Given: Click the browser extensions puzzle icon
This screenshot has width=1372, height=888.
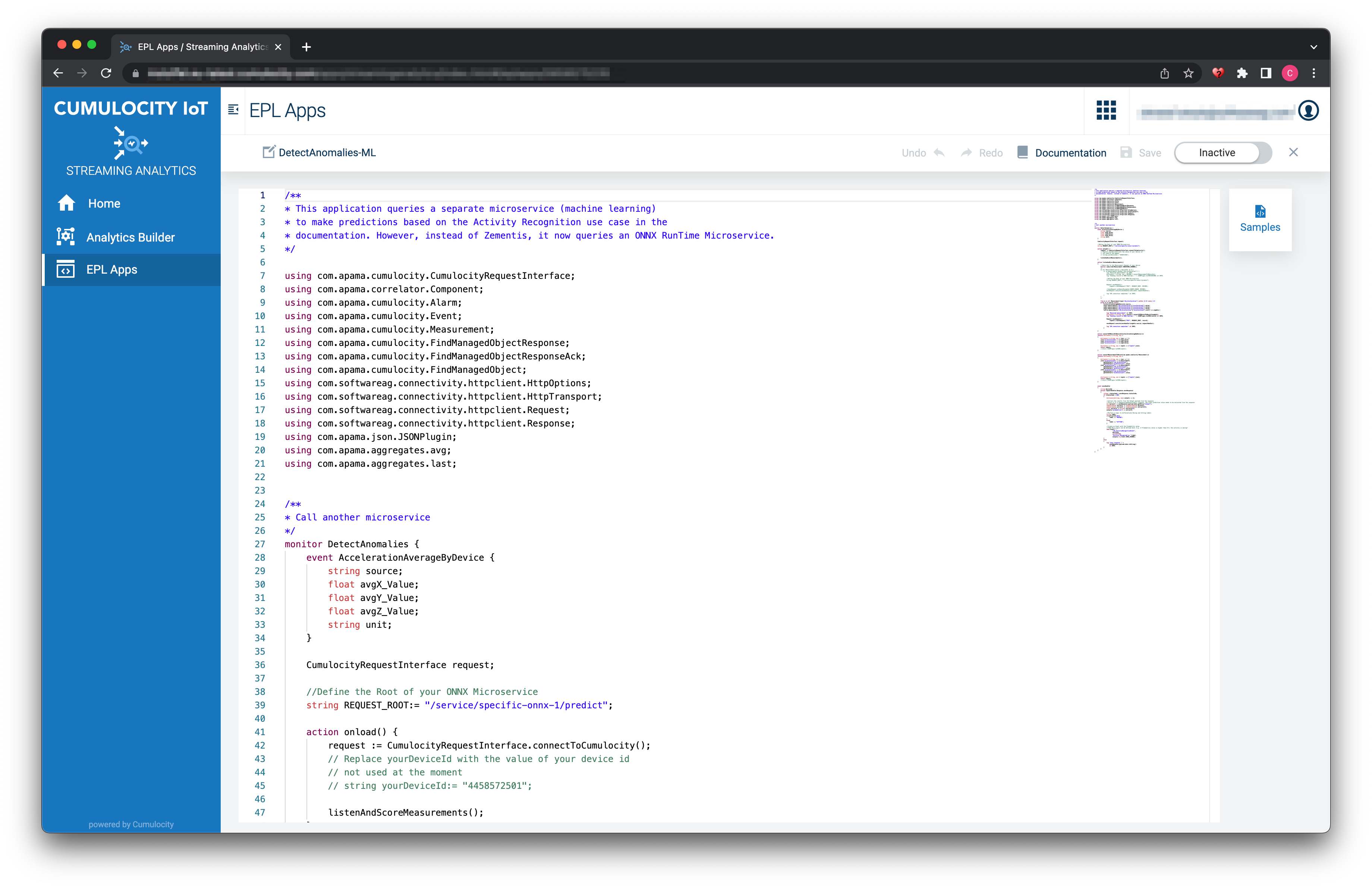Looking at the screenshot, I should coord(1242,73).
